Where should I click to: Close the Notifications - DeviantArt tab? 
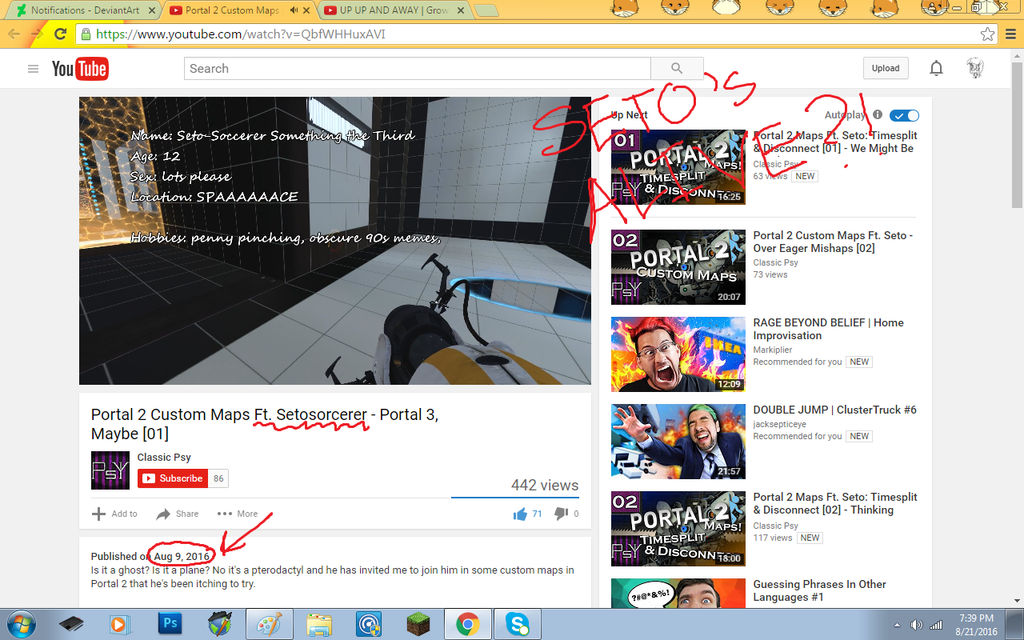click(152, 10)
